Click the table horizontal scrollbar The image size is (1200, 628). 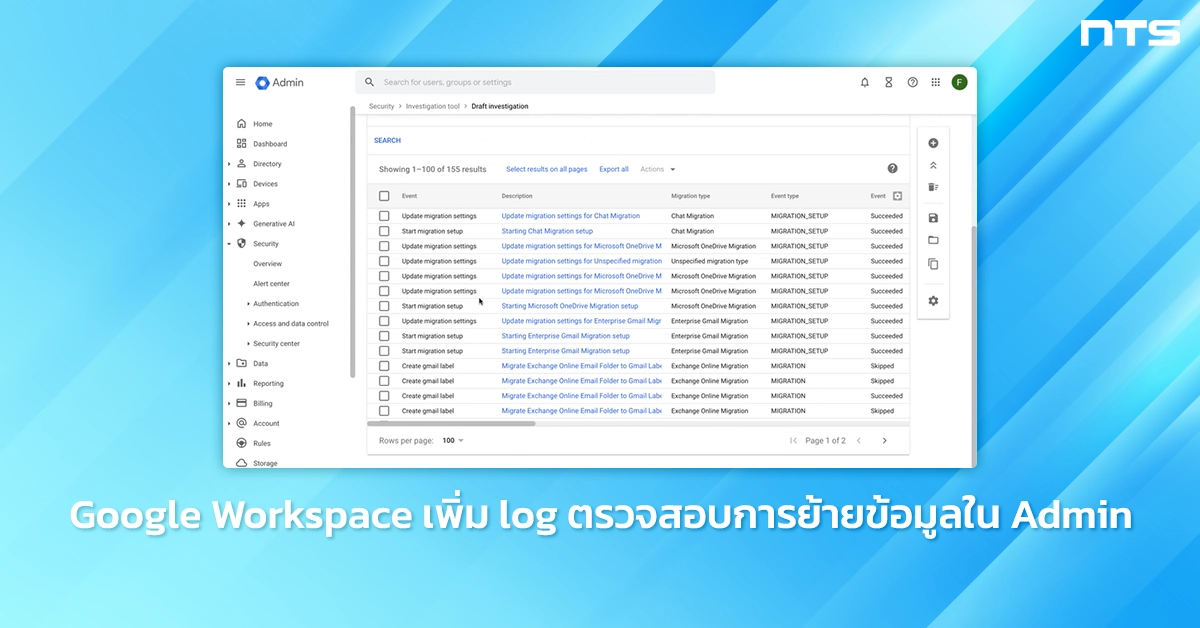point(451,423)
